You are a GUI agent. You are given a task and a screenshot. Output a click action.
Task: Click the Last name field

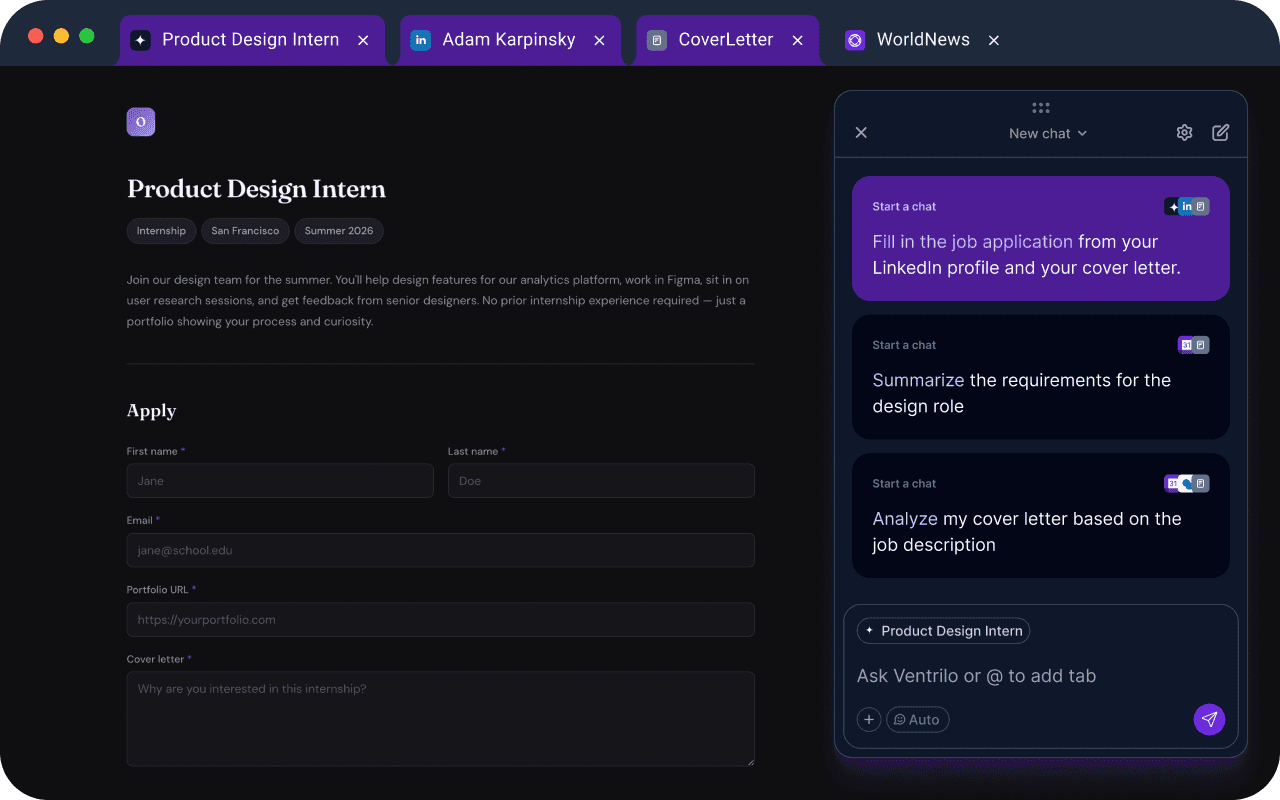(601, 481)
